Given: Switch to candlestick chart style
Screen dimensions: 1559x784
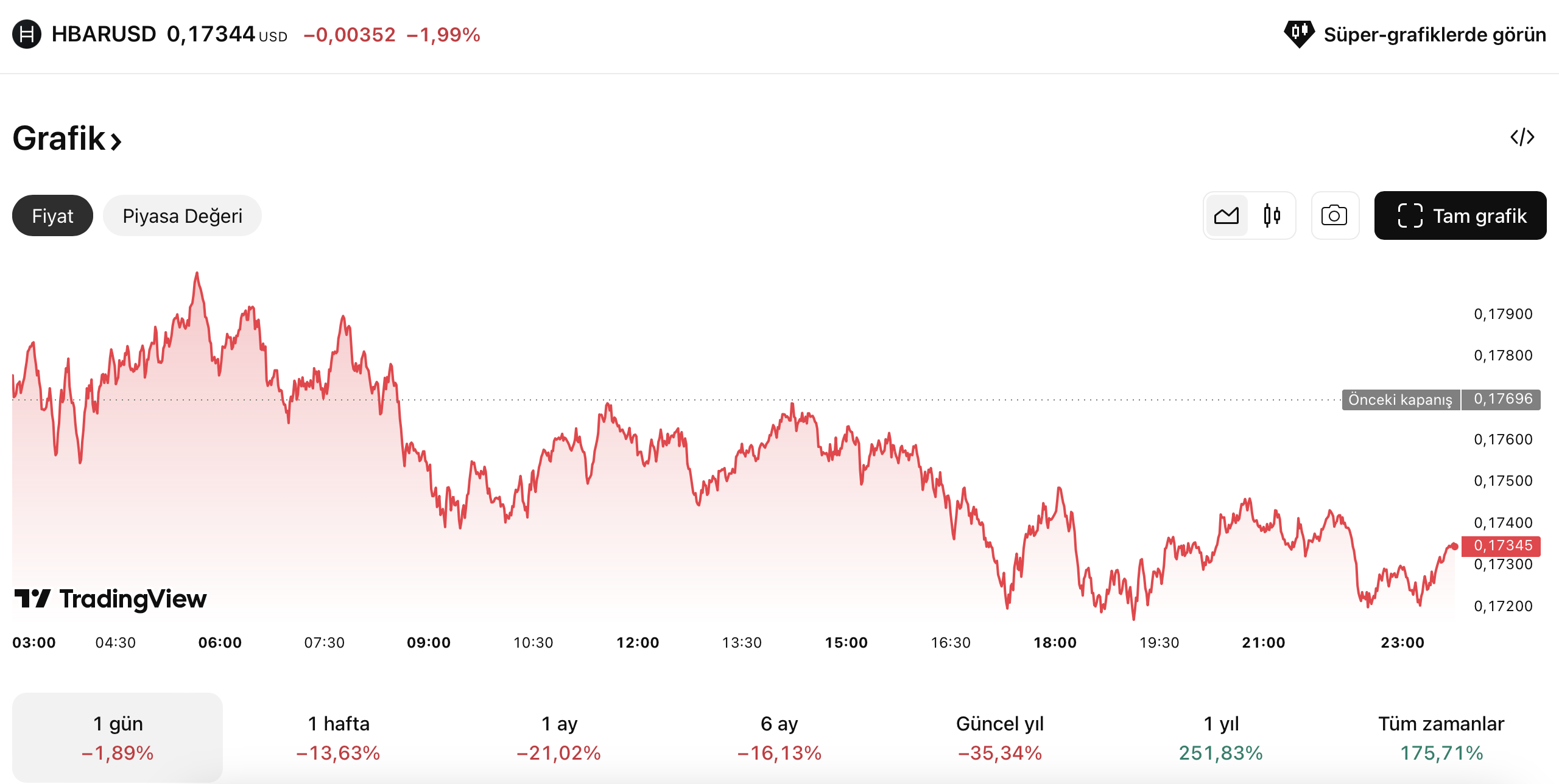Looking at the screenshot, I should tap(1272, 215).
